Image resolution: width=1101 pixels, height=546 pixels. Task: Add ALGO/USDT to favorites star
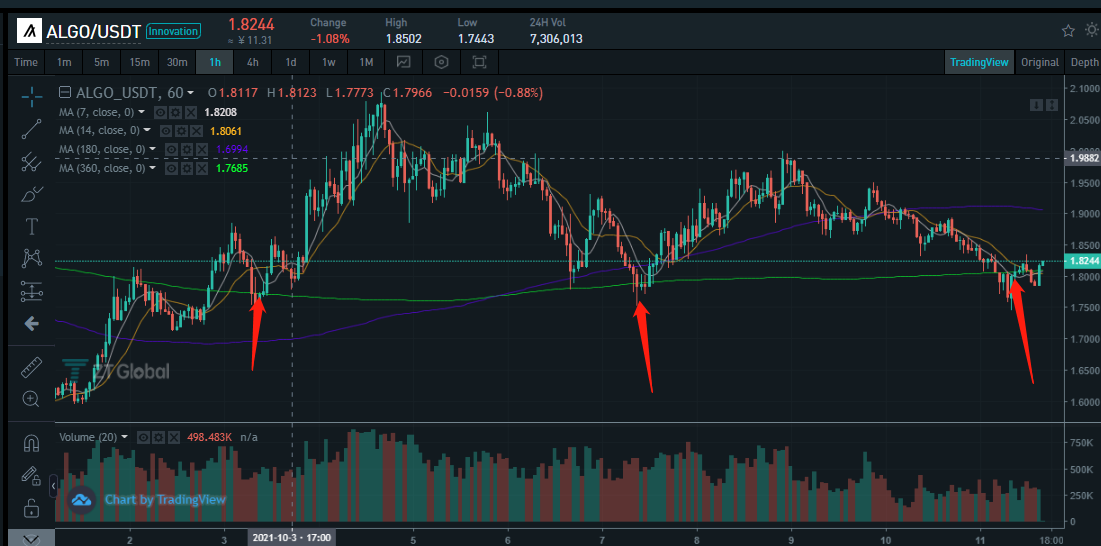(1068, 30)
